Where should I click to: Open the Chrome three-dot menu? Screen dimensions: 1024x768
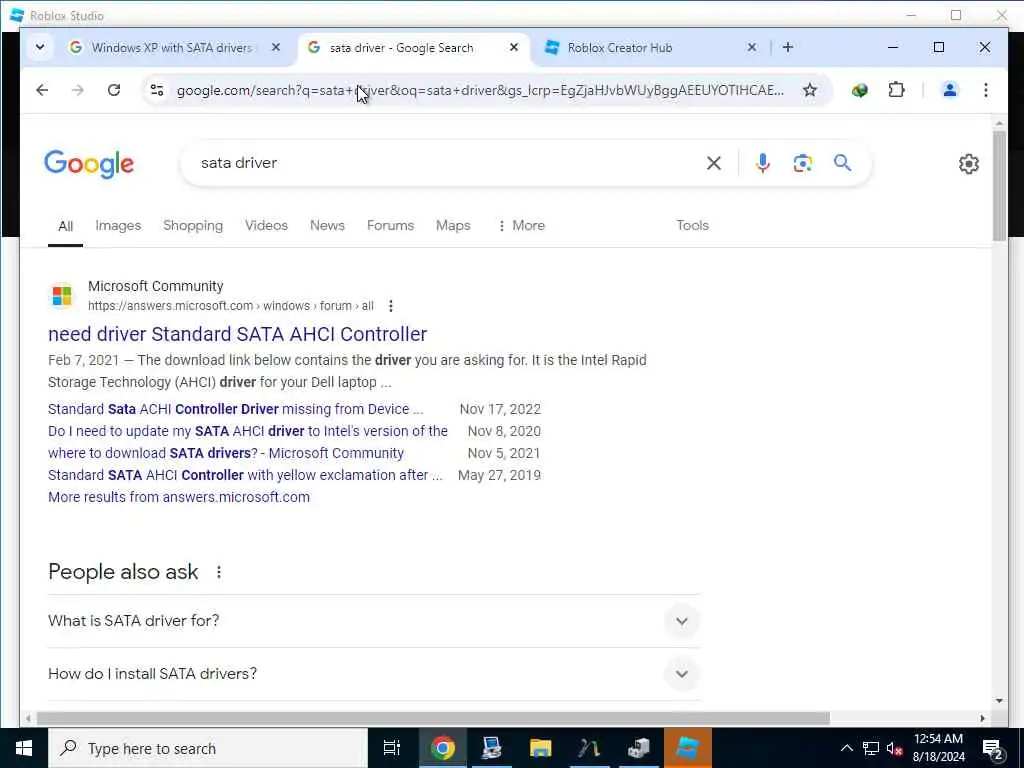pyautogui.click(x=985, y=90)
